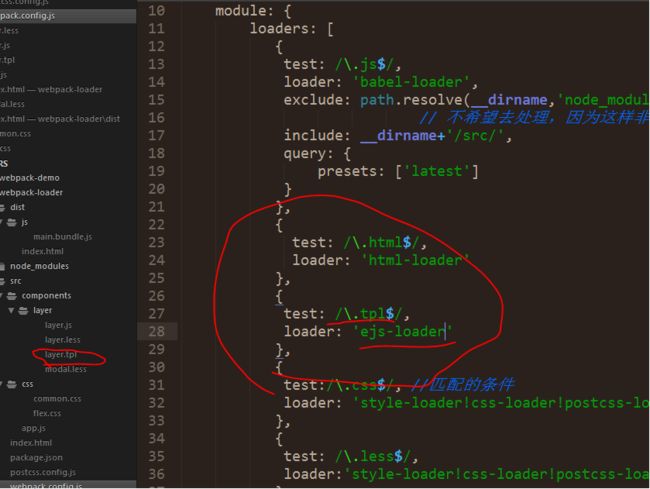650x489 pixels.
Task: Open main.bundle.js file
Action: (x=63, y=237)
